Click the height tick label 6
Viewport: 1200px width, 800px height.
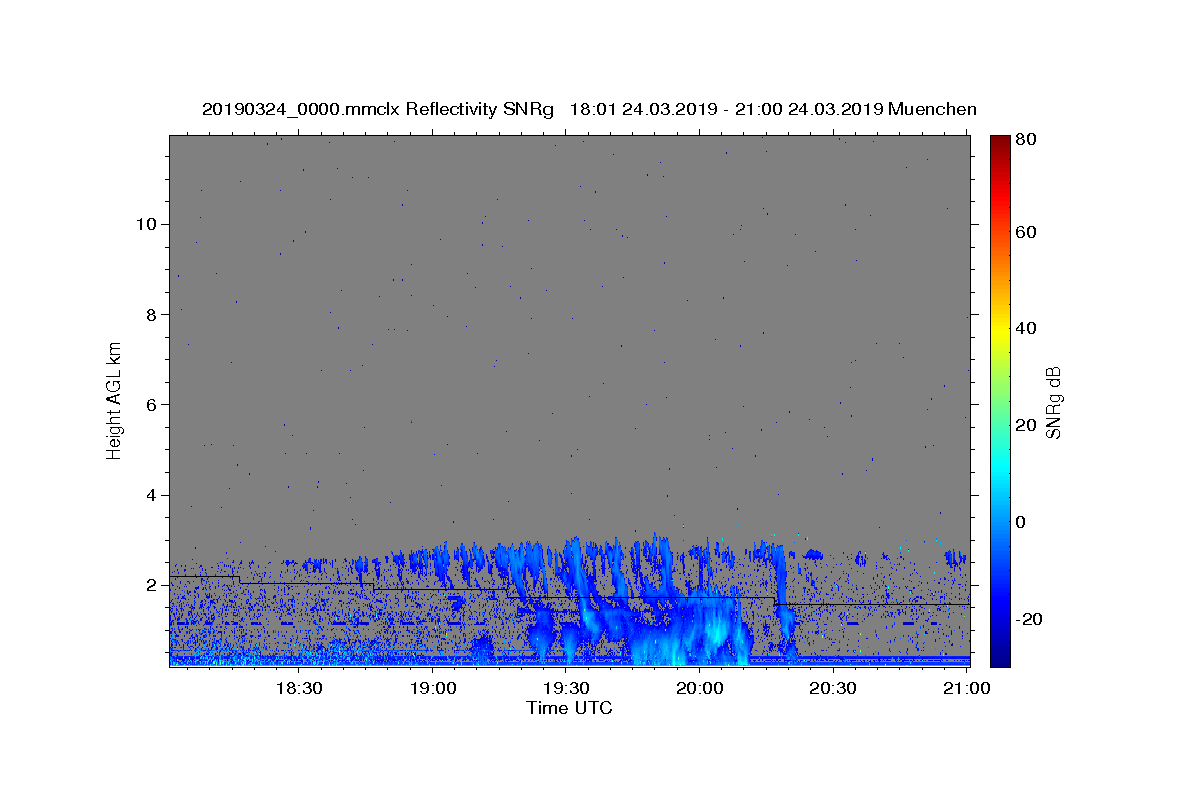coord(150,405)
